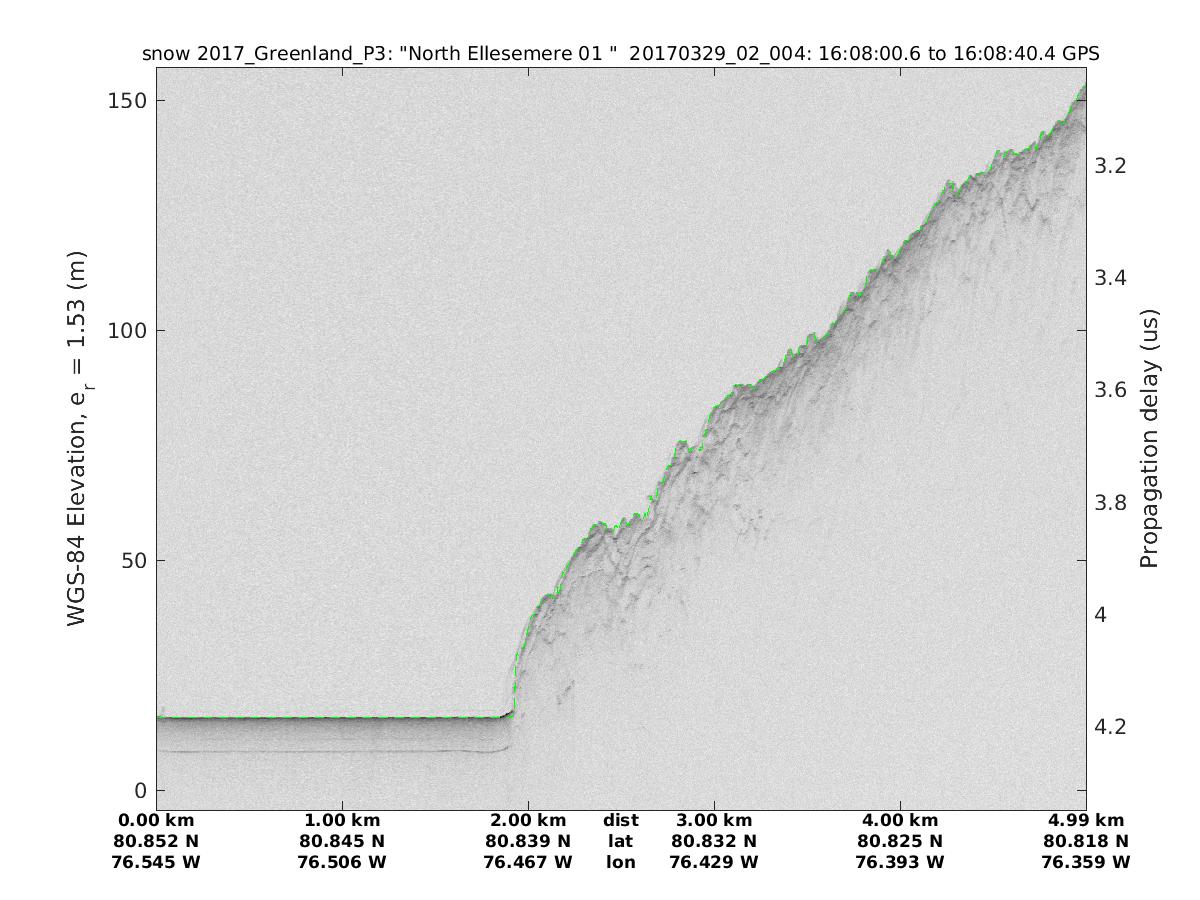Viewport: 1200px width, 900px height.
Task: Click the 1.00 km distance label
Action: click(x=342, y=821)
